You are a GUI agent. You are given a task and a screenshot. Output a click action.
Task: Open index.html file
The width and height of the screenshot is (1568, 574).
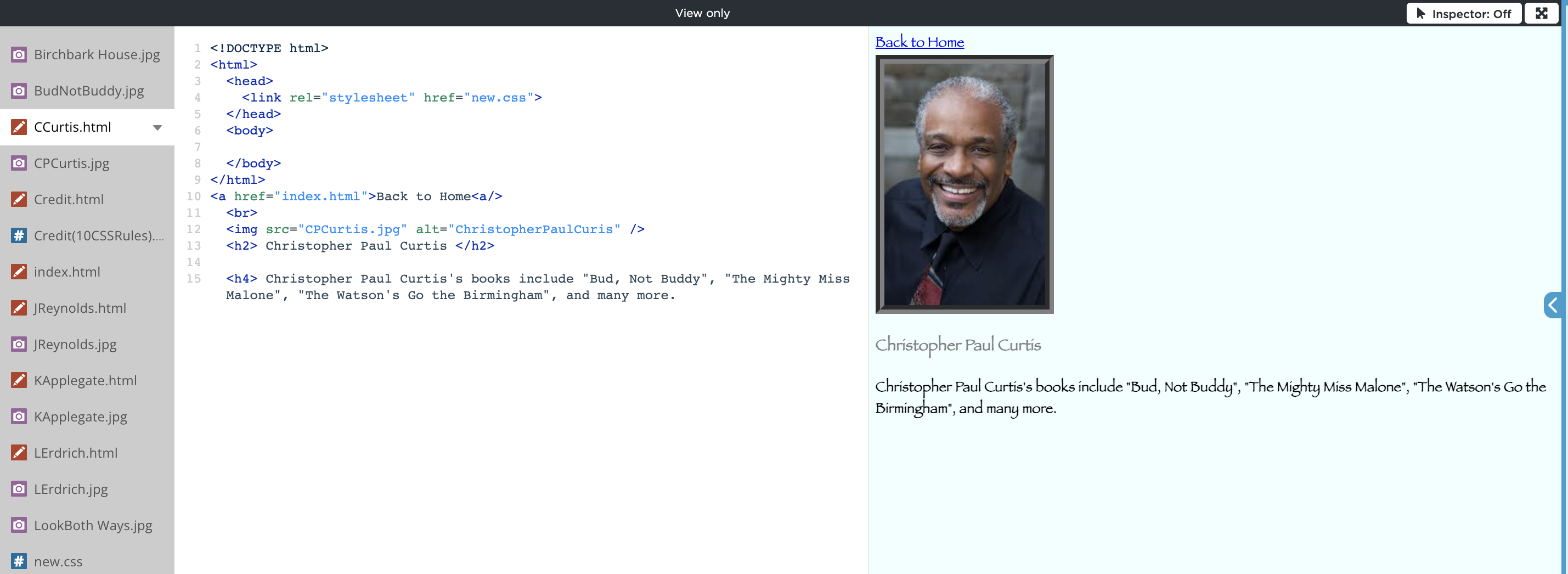click(67, 272)
